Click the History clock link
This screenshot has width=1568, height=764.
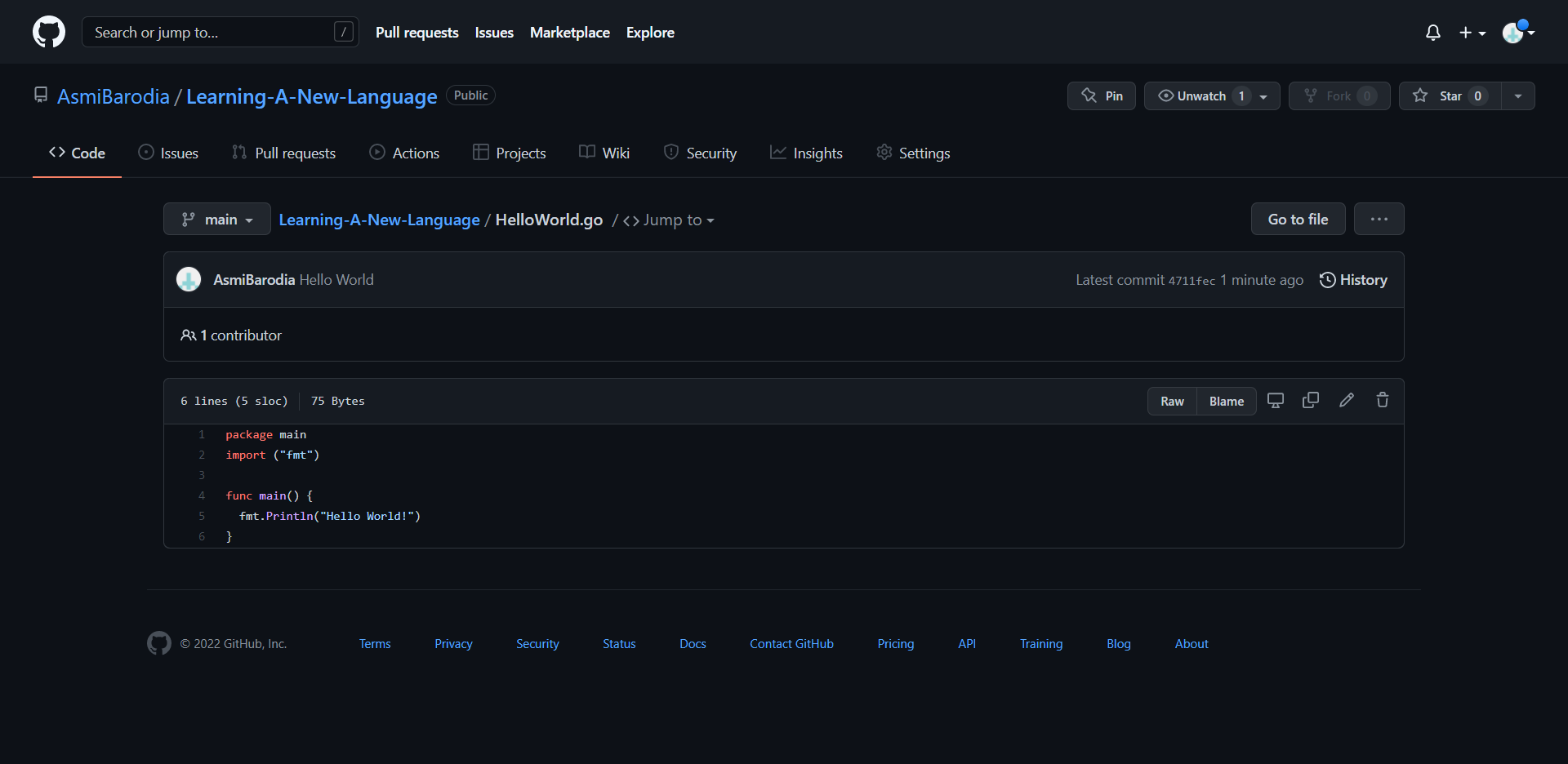tap(1353, 280)
